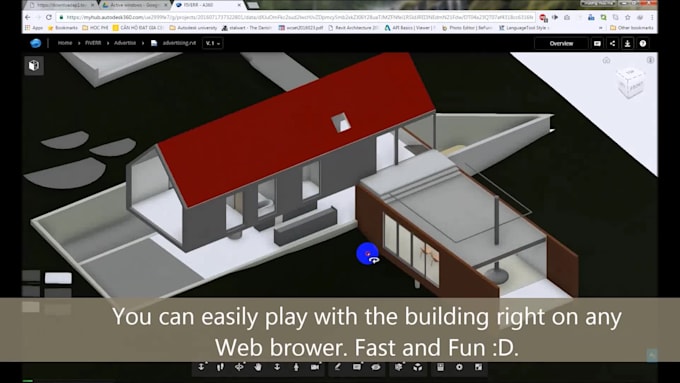The width and height of the screenshot is (680, 383).
Task: Click the browser Reload button
Action: (49, 17)
